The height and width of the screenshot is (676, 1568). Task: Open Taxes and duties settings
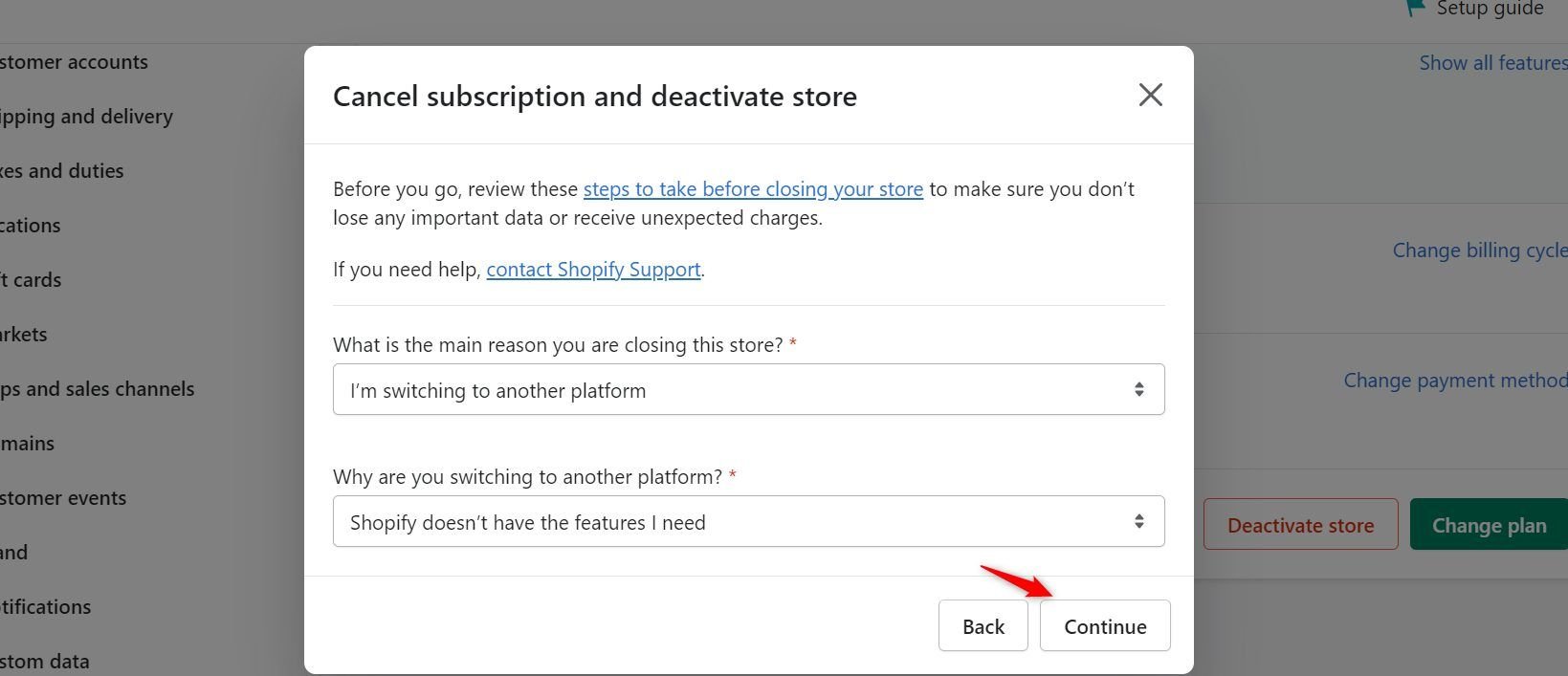pos(62,171)
